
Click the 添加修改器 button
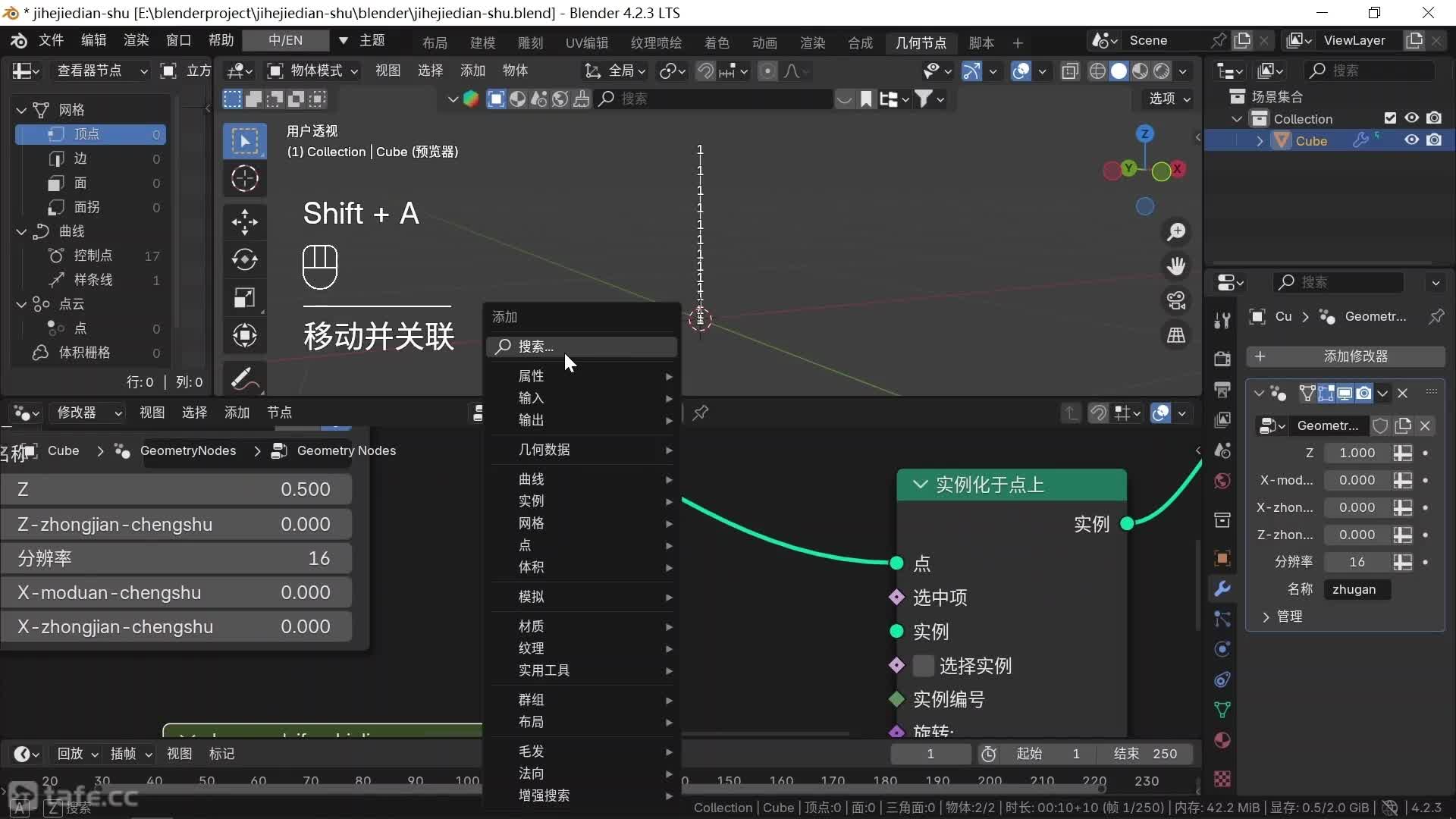pyautogui.click(x=1345, y=356)
